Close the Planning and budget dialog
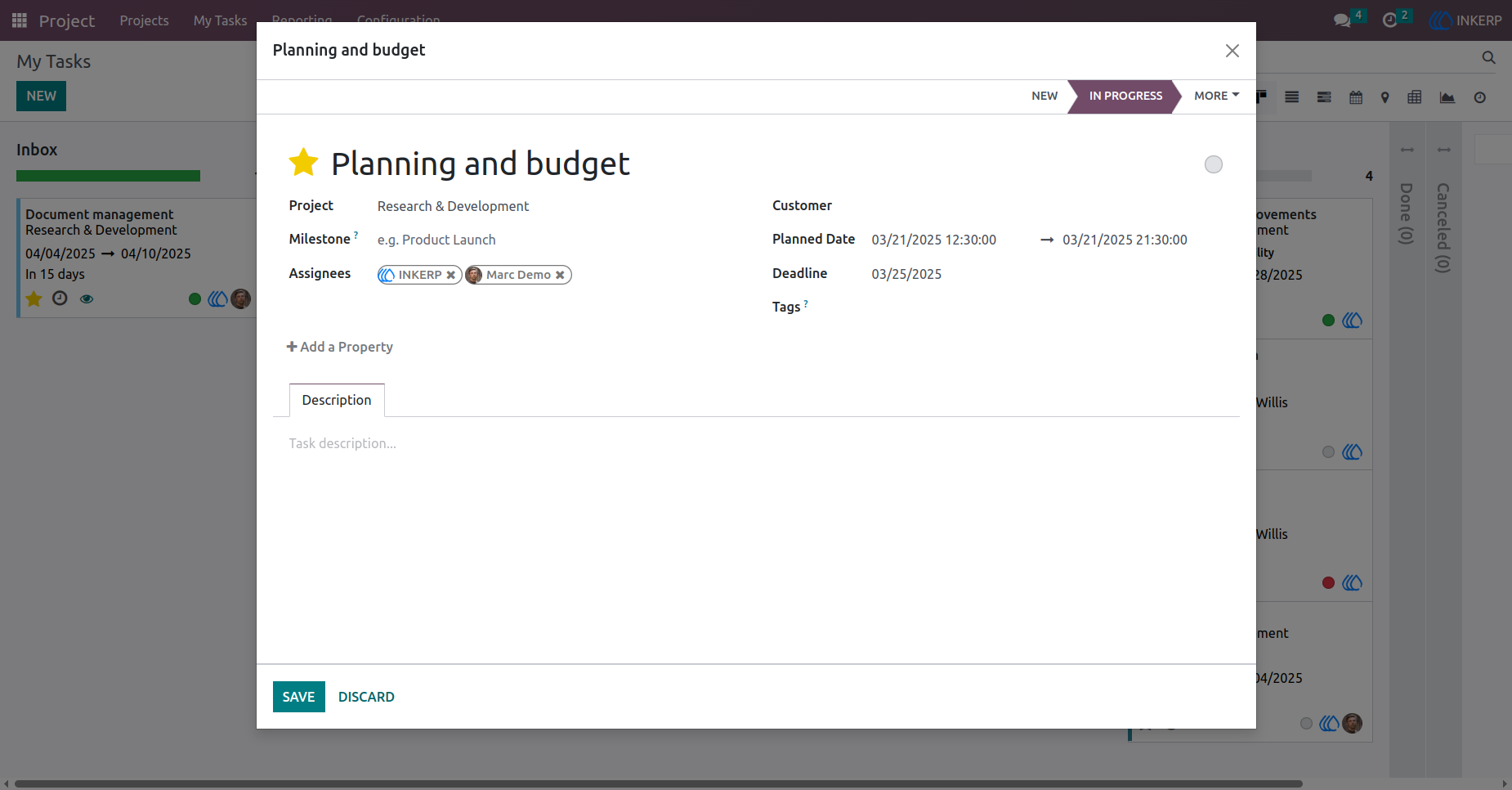The height and width of the screenshot is (790, 1512). (1232, 51)
